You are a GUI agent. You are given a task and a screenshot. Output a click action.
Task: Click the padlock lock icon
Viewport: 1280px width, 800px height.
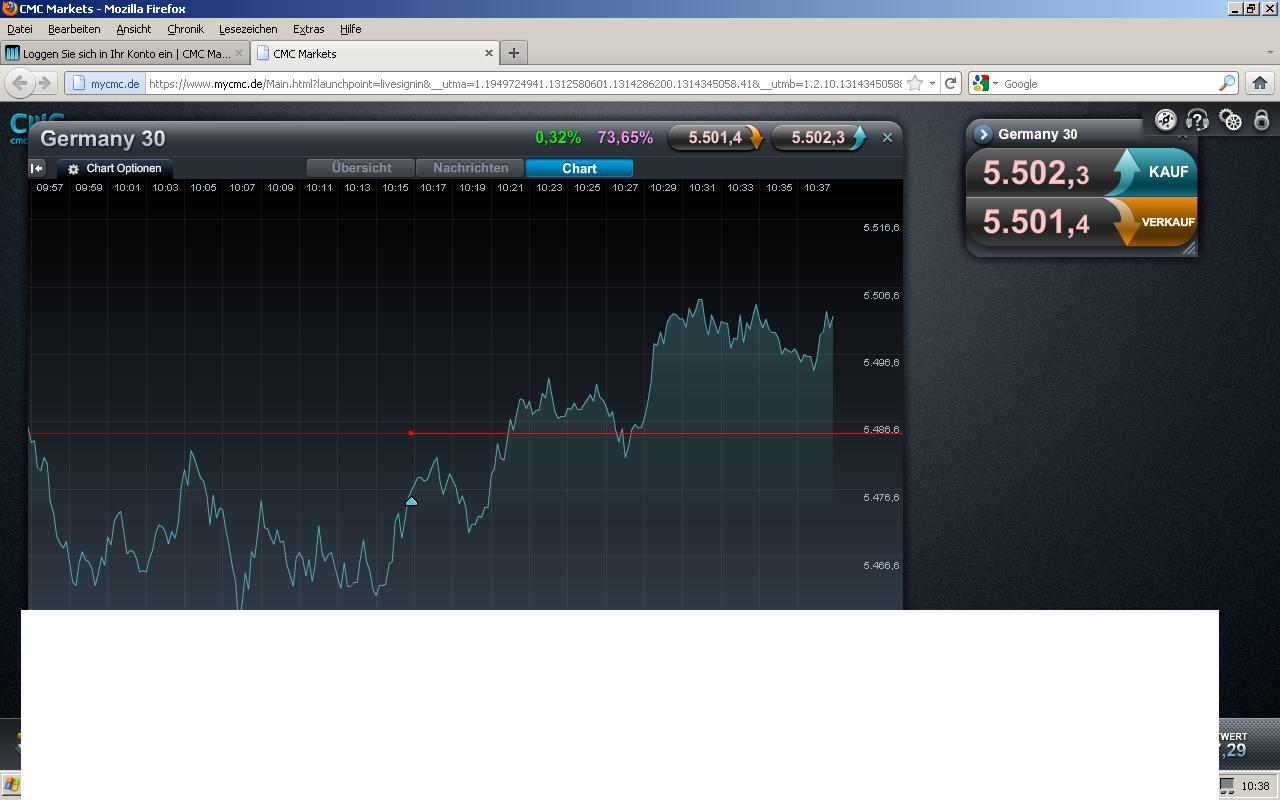1262,120
